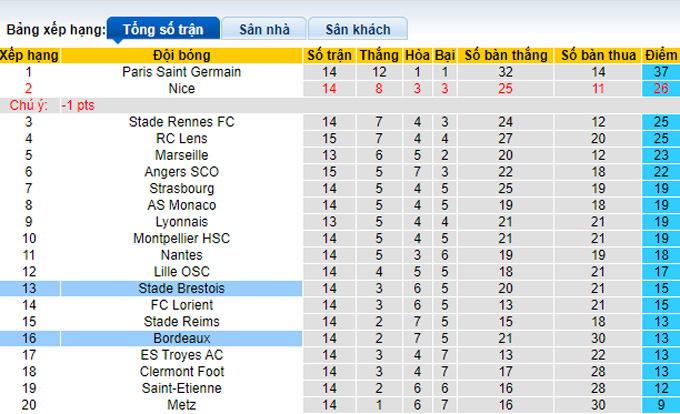
Task: Open the Nice team row
Action: [x=182, y=88]
